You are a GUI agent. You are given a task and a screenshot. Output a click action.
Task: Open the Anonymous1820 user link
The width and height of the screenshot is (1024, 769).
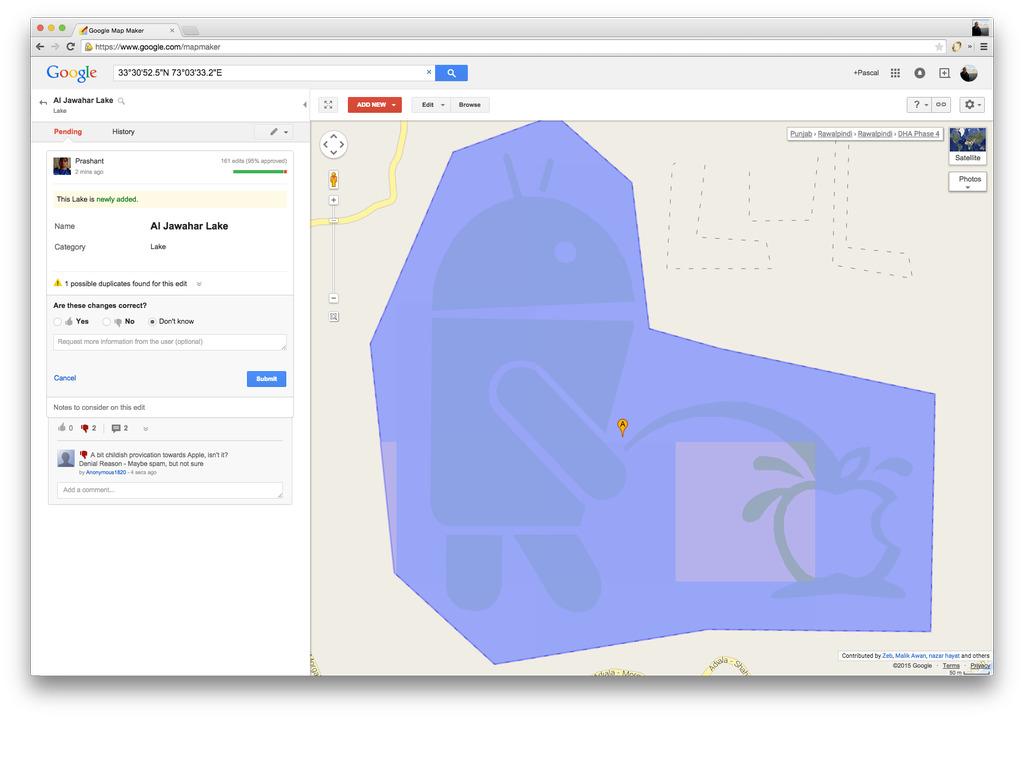click(106, 472)
